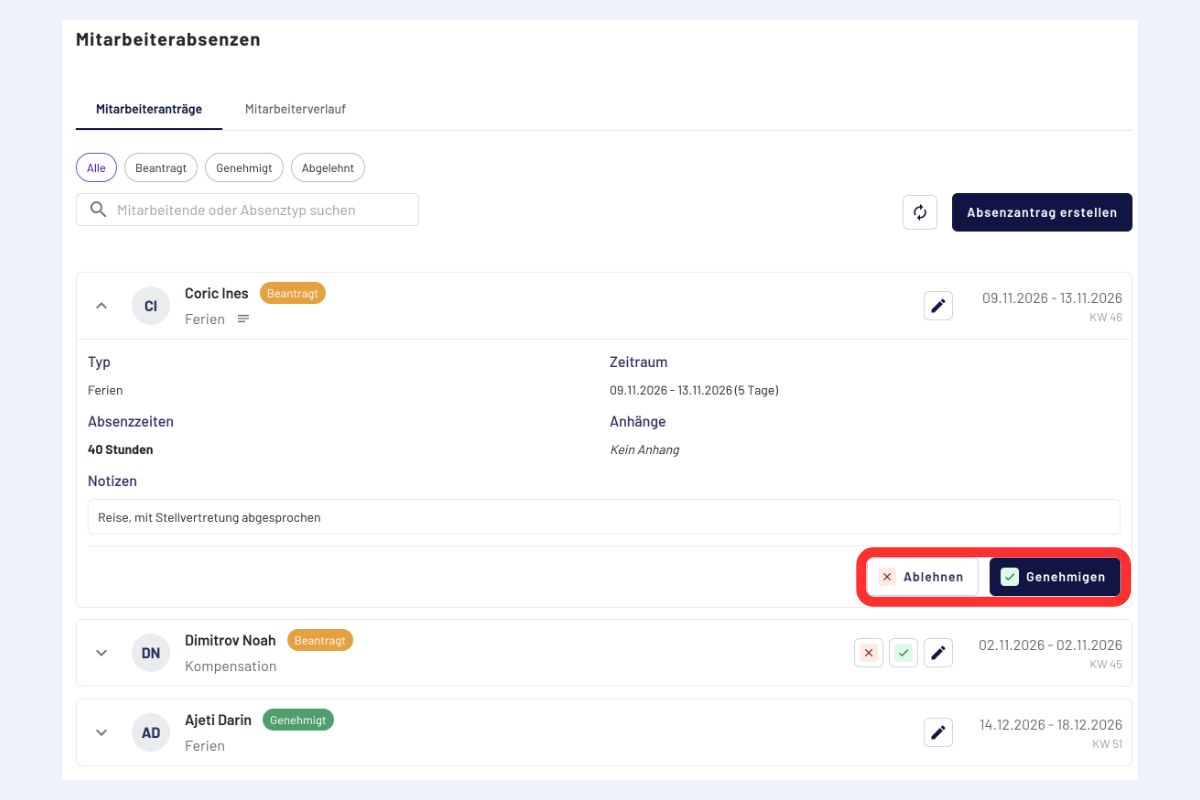Approve Dimitrov Noah's request with the green check icon

pyautogui.click(x=903, y=653)
